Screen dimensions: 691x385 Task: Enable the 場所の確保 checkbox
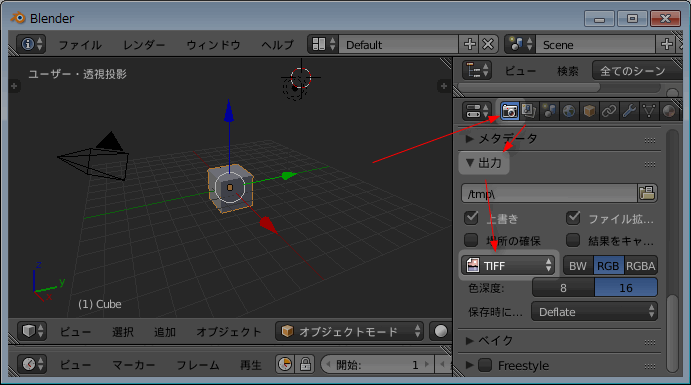pos(471,240)
